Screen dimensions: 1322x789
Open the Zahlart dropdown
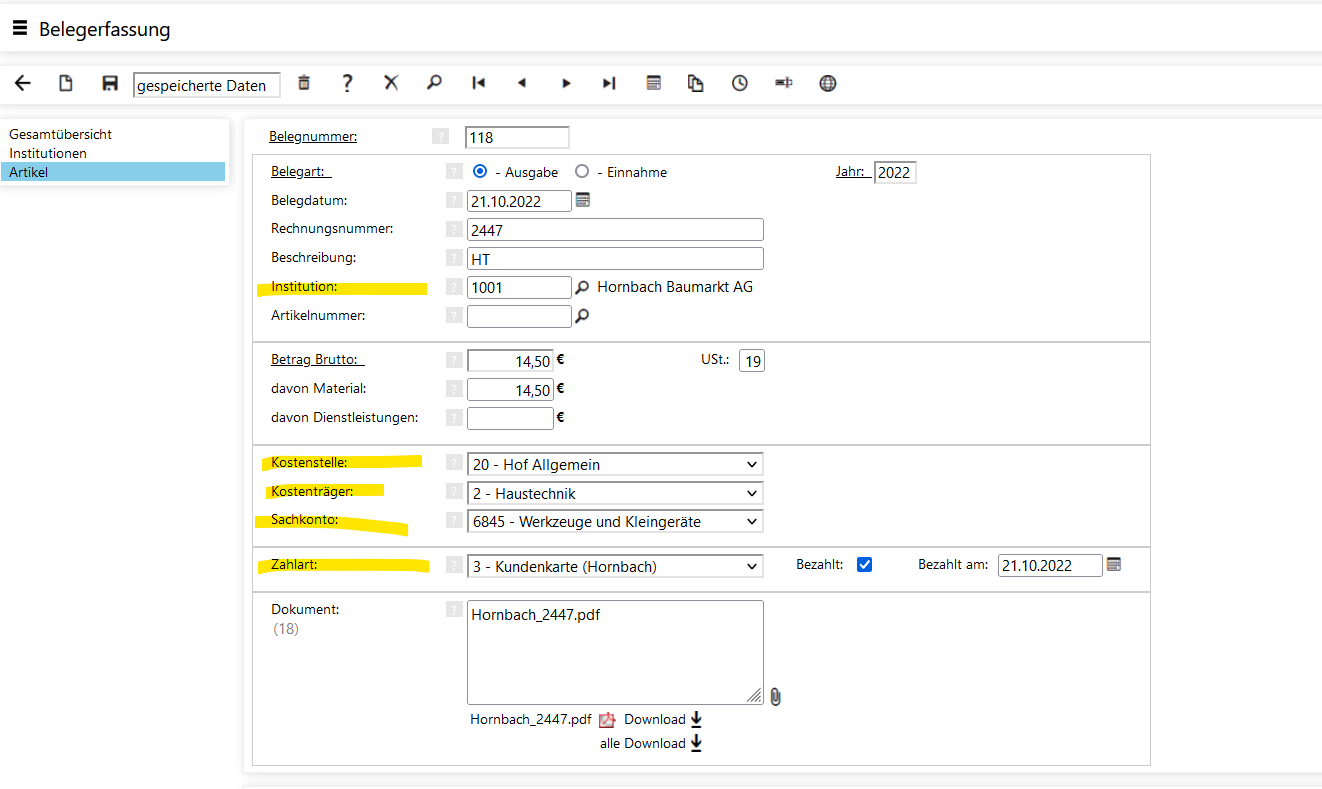[x=614, y=566]
